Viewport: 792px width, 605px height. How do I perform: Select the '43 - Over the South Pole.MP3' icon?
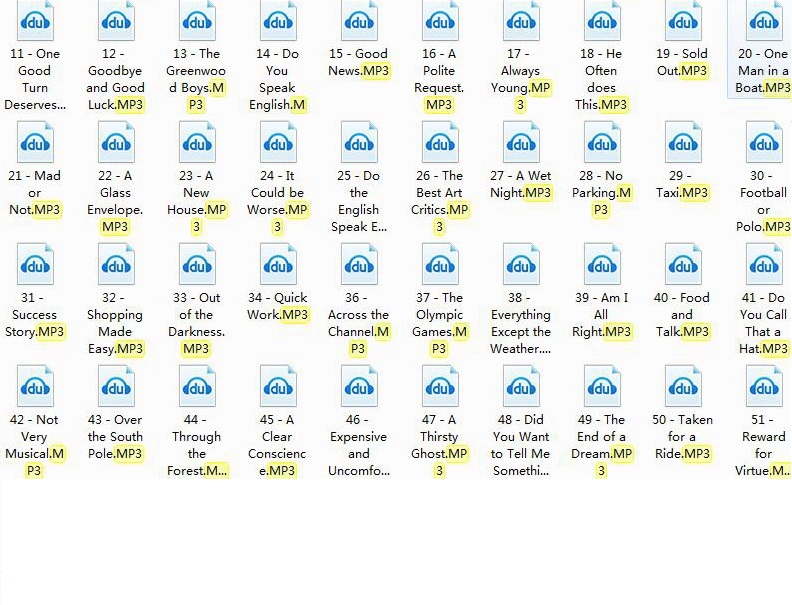[x=116, y=387]
